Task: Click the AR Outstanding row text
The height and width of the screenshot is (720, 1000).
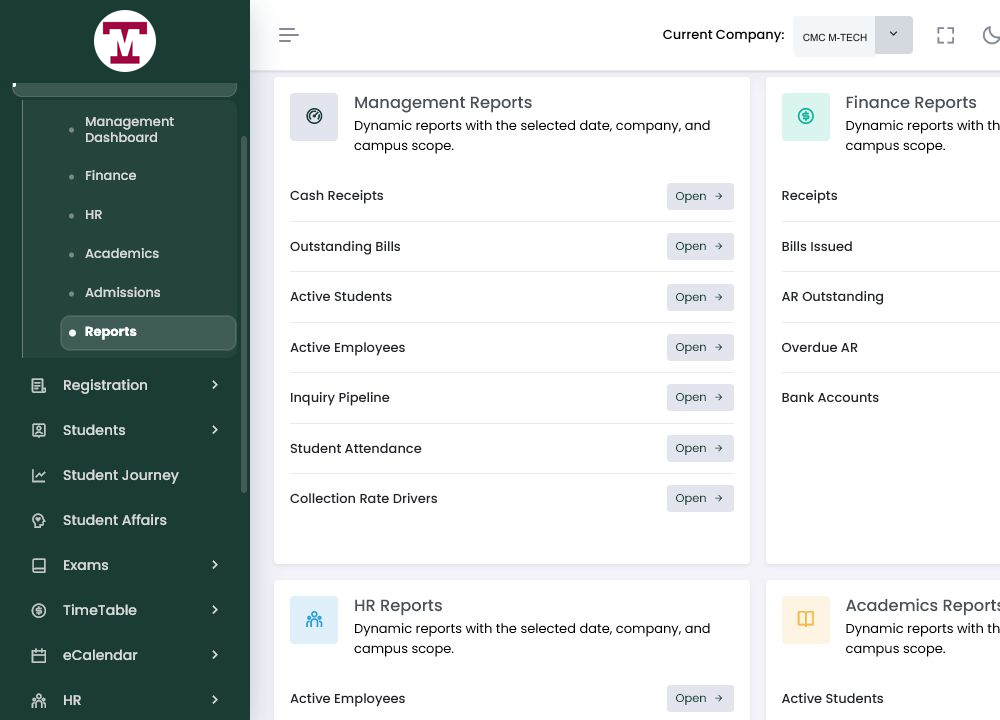Action: (832, 297)
